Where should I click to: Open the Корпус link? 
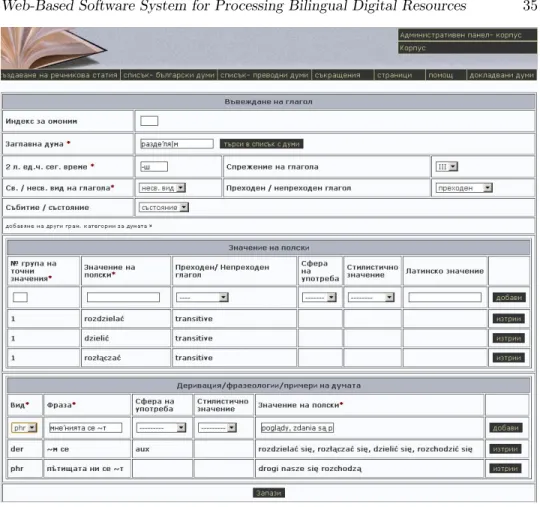click(467, 48)
